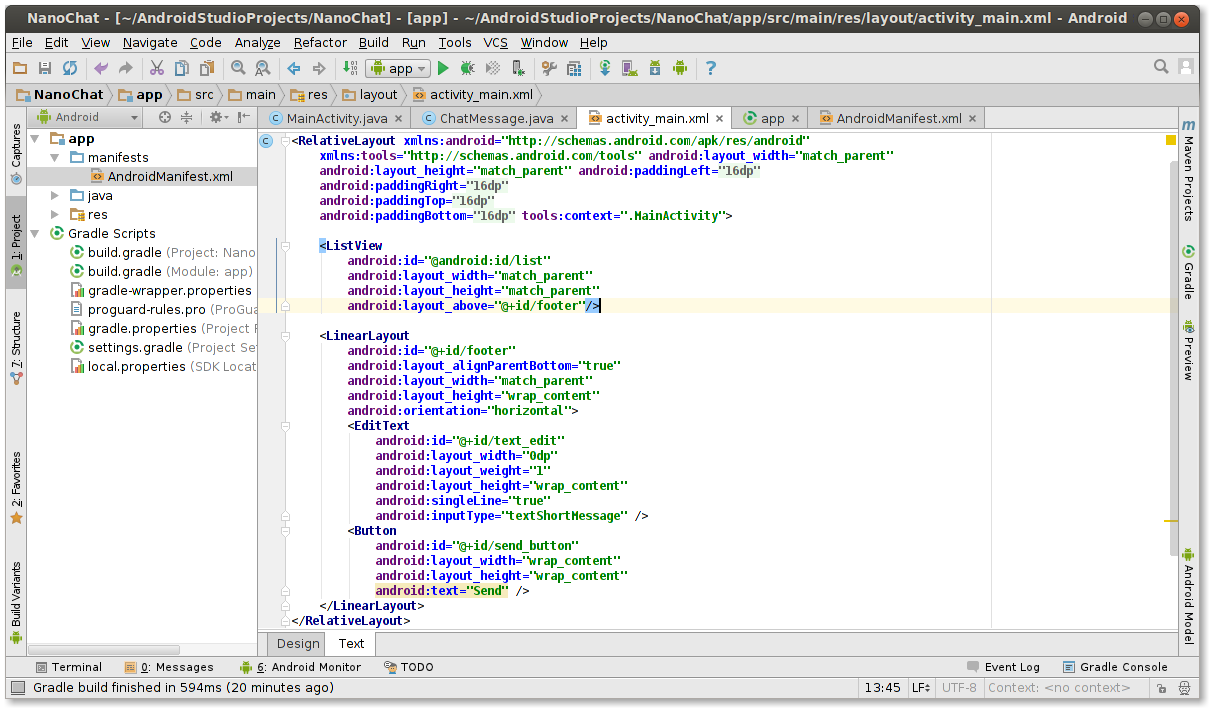
Task: Open the Event Log
Action: coord(1003,667)
